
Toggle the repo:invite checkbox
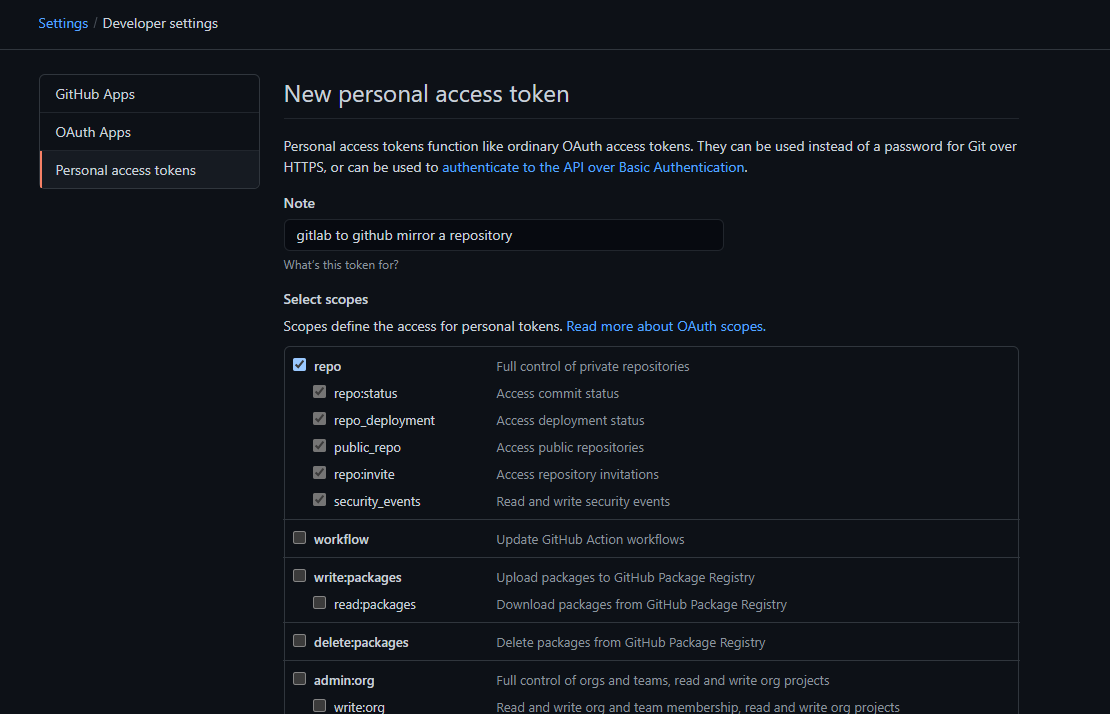tap(319, 473)
